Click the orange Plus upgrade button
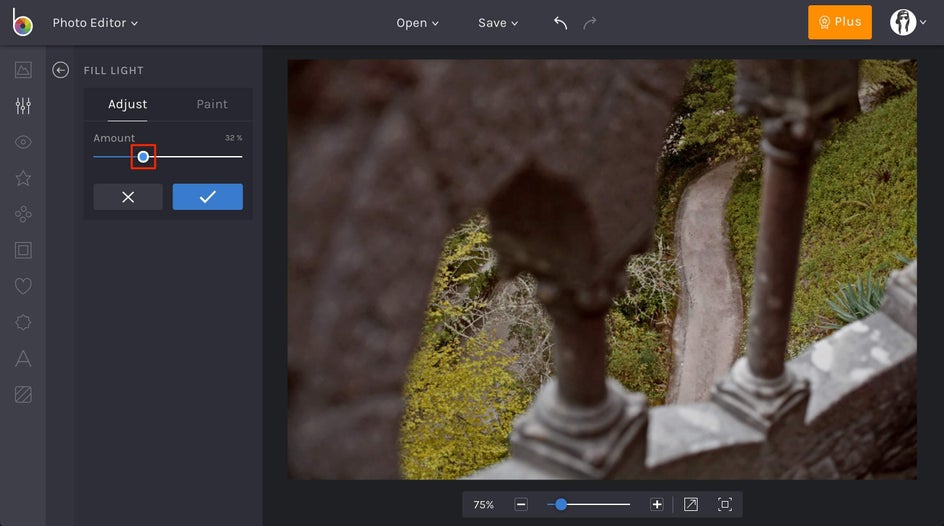This screenshot has height=526, width=944. [x=839, y=22]
